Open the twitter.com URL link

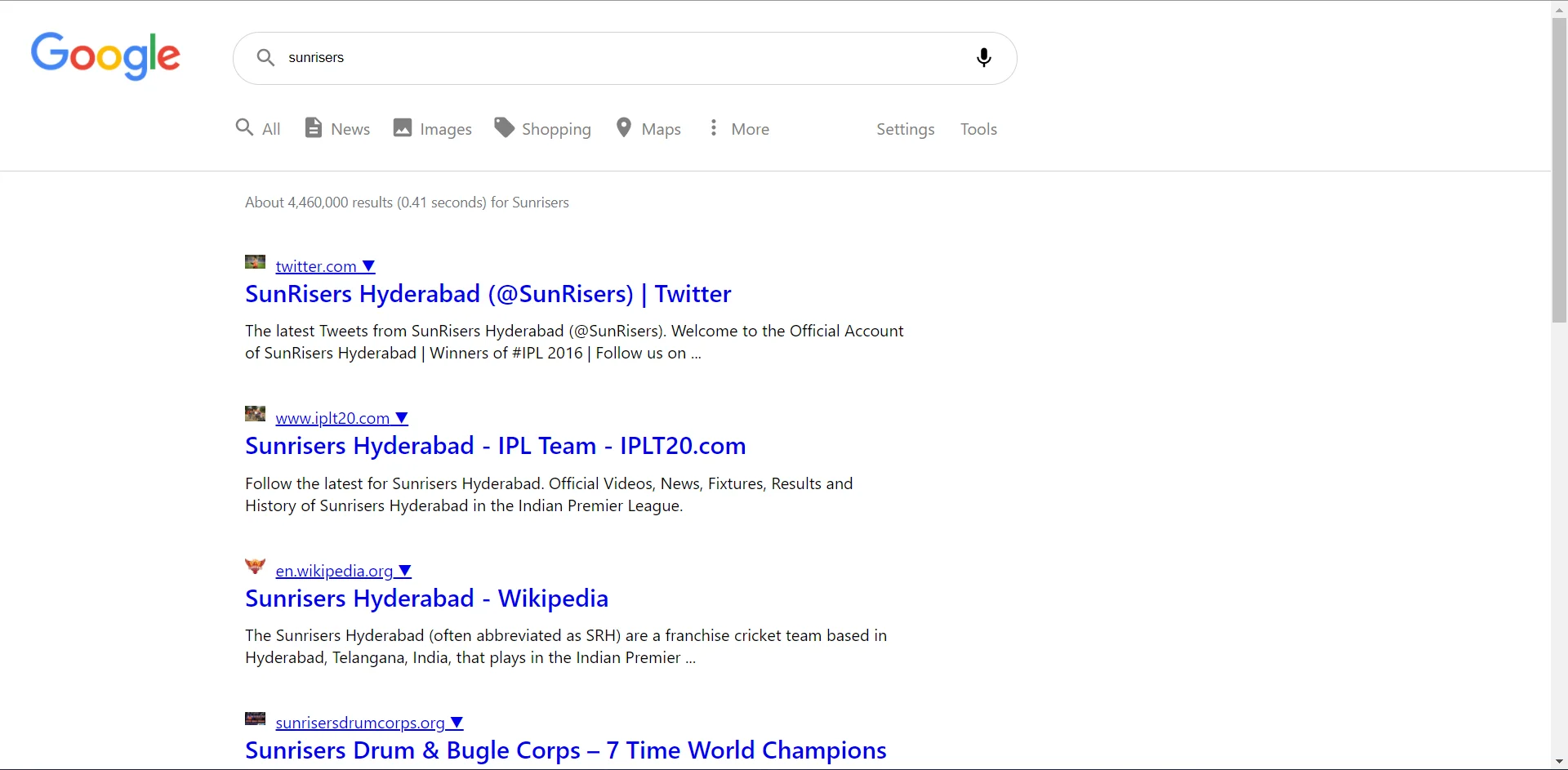tap(316, 266)
